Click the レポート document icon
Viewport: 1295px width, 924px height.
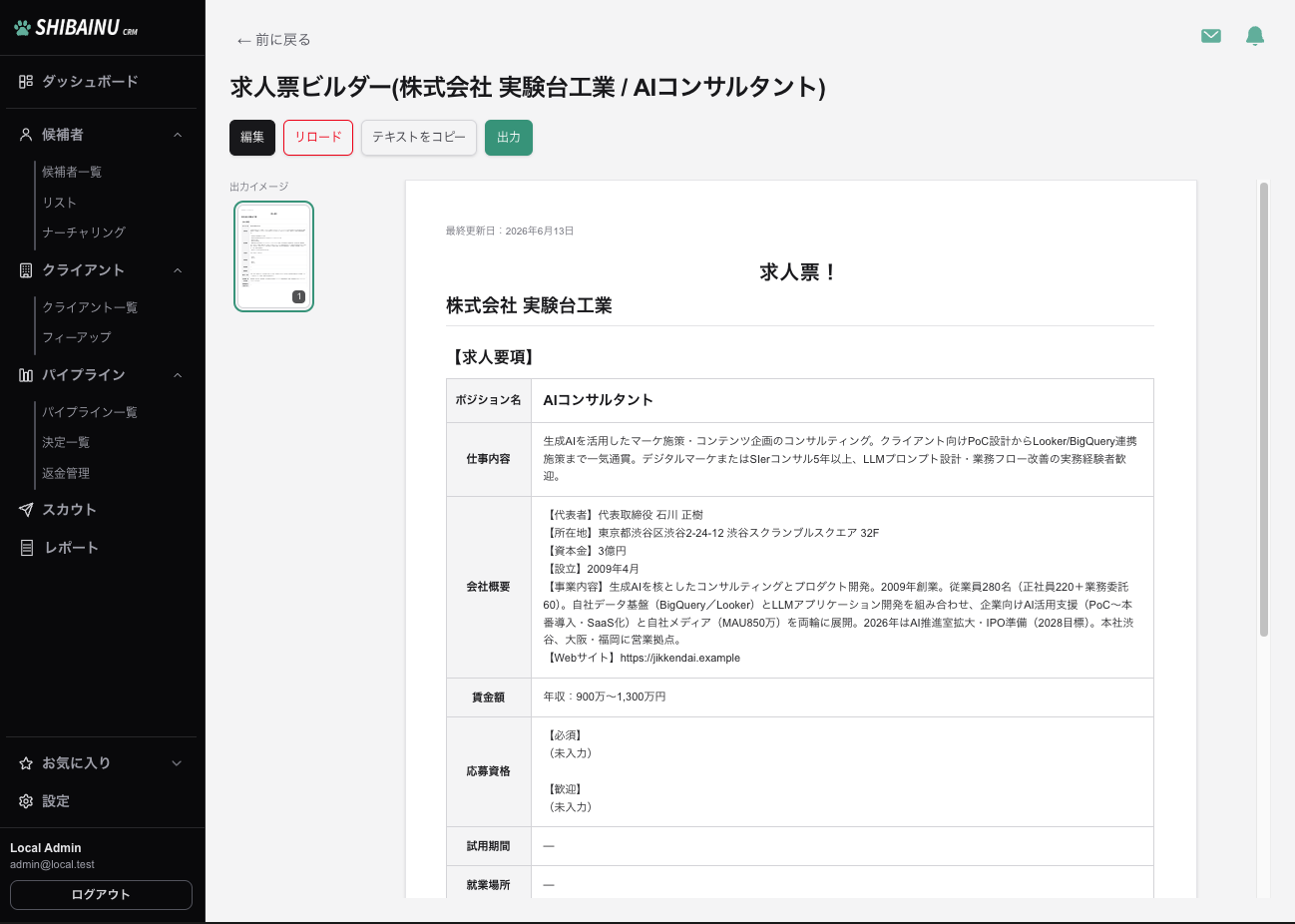(x=27, y=548)
